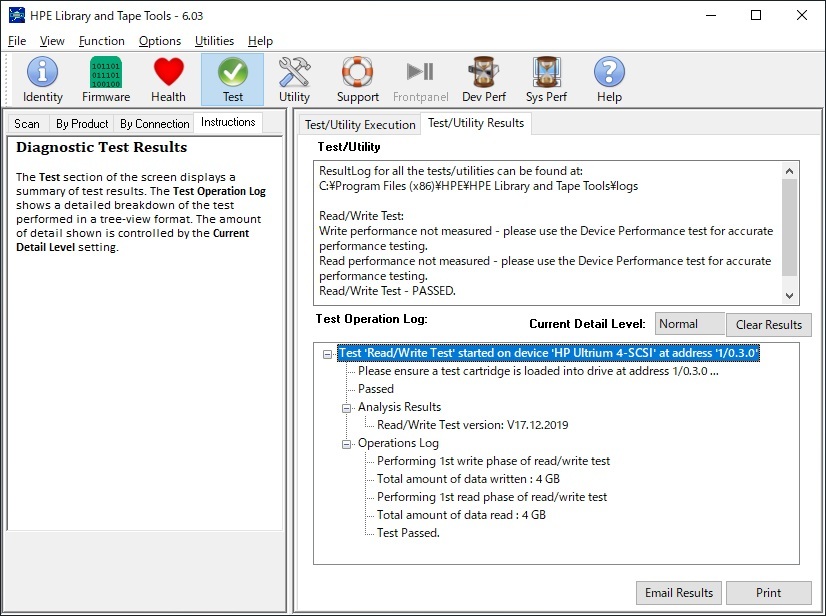Switch to the By Connection tab
This screenshot has height=616, width=826.
tap(154, 124)
